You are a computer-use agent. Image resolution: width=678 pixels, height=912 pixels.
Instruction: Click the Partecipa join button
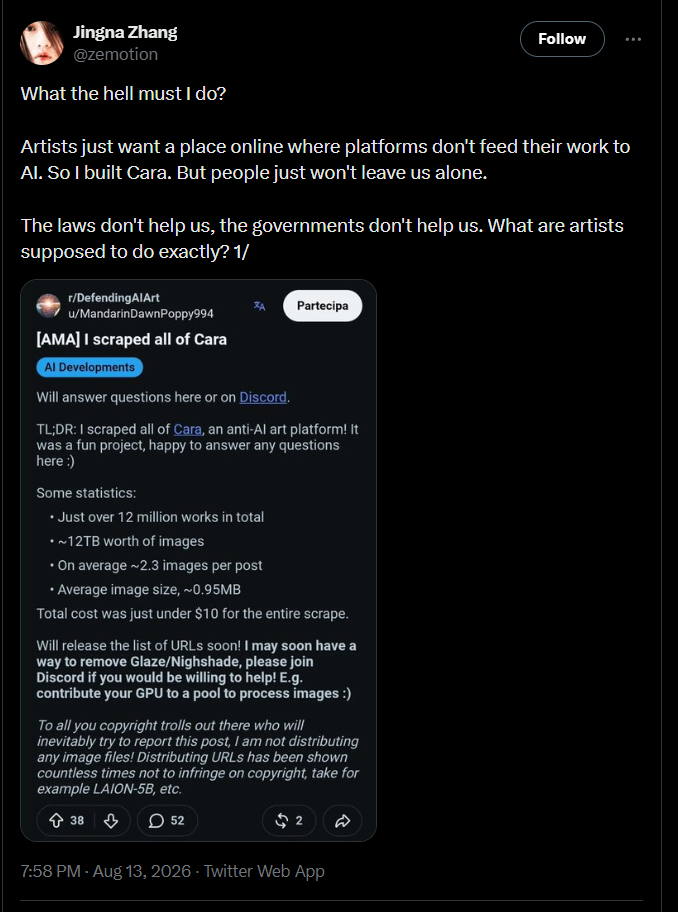[x=323, y=305]
